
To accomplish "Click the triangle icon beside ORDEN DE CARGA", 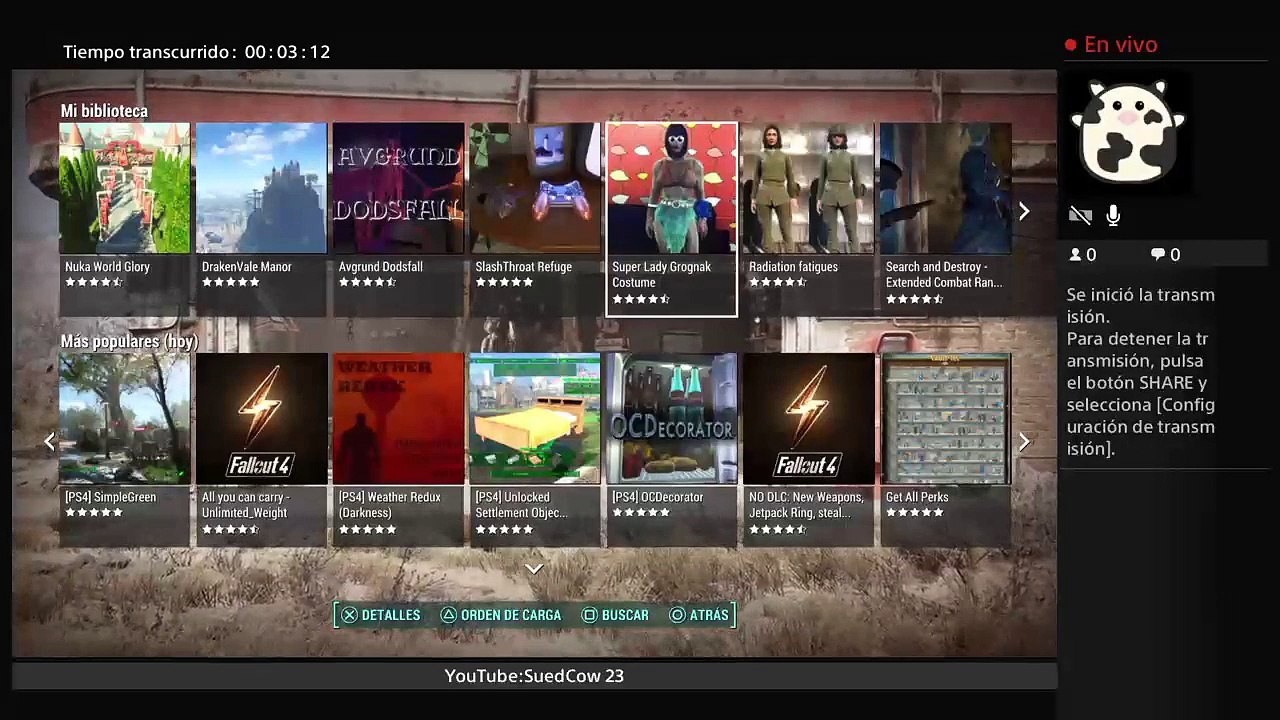I will coord(449,615).
